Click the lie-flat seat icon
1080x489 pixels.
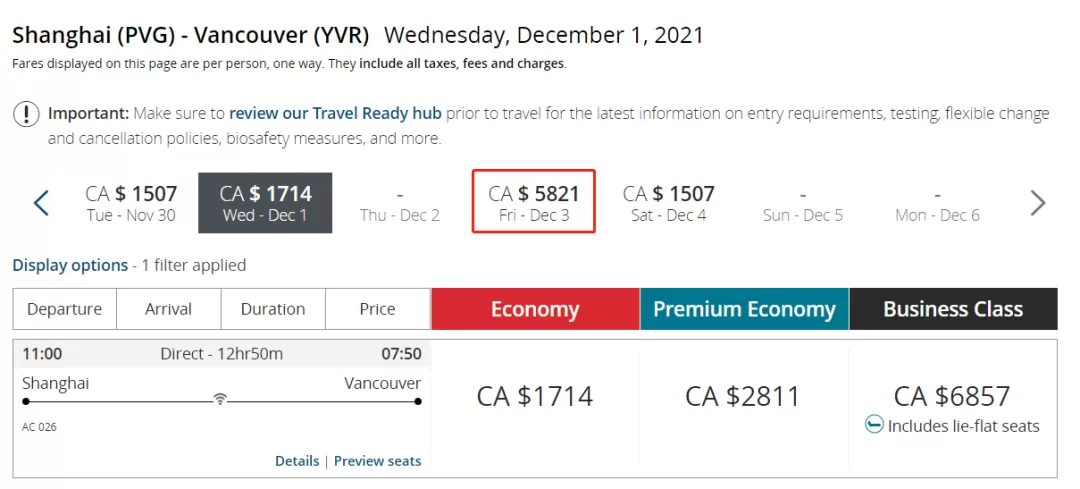point(874,425)
